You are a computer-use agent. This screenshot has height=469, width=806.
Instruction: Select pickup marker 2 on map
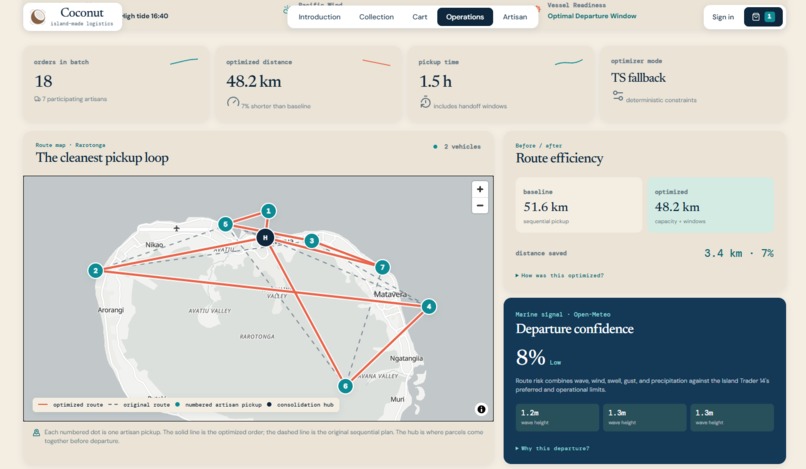pyautogui.click(x=95, y=270)
